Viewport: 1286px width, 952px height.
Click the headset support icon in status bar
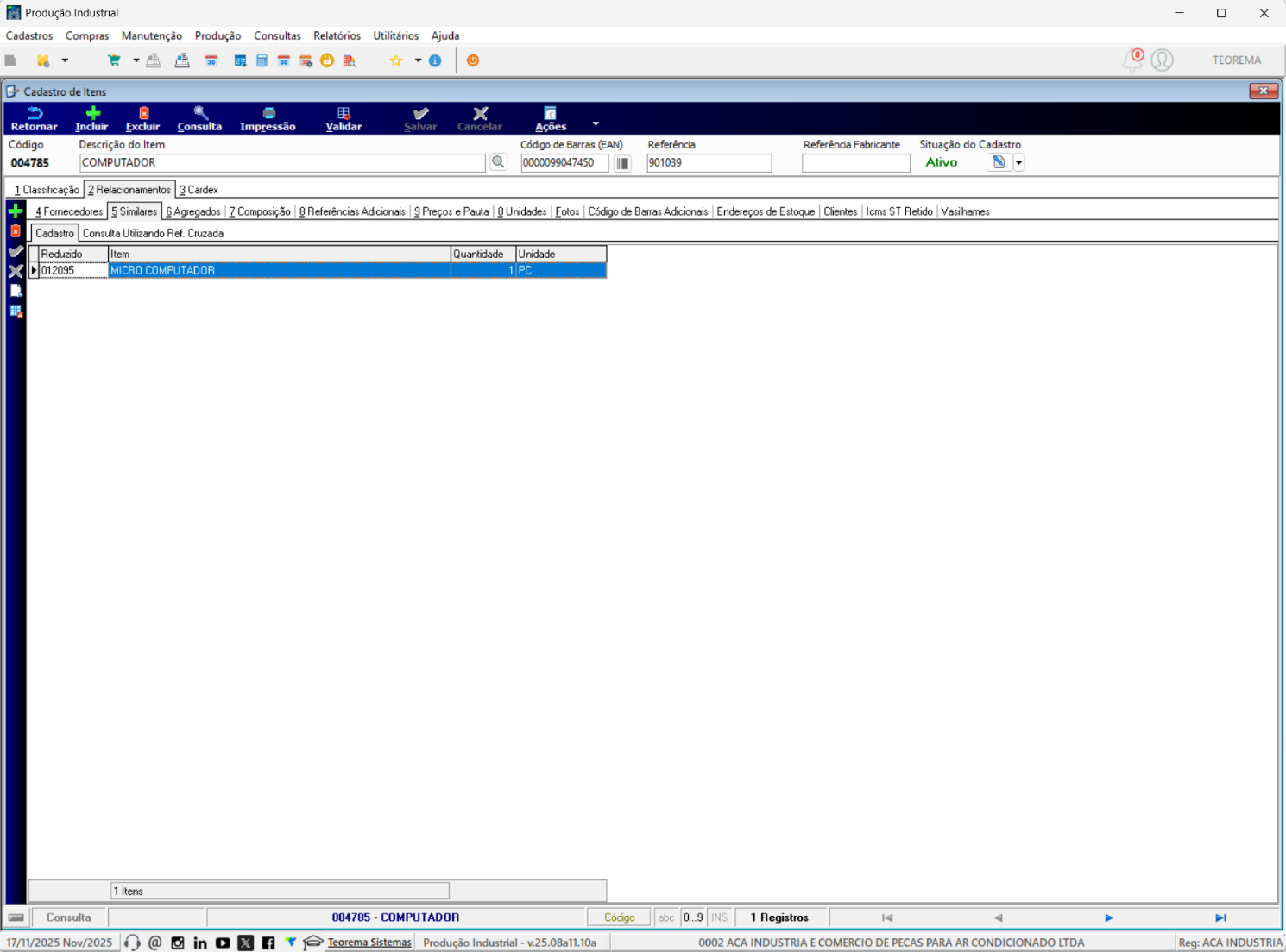[132, 943]
